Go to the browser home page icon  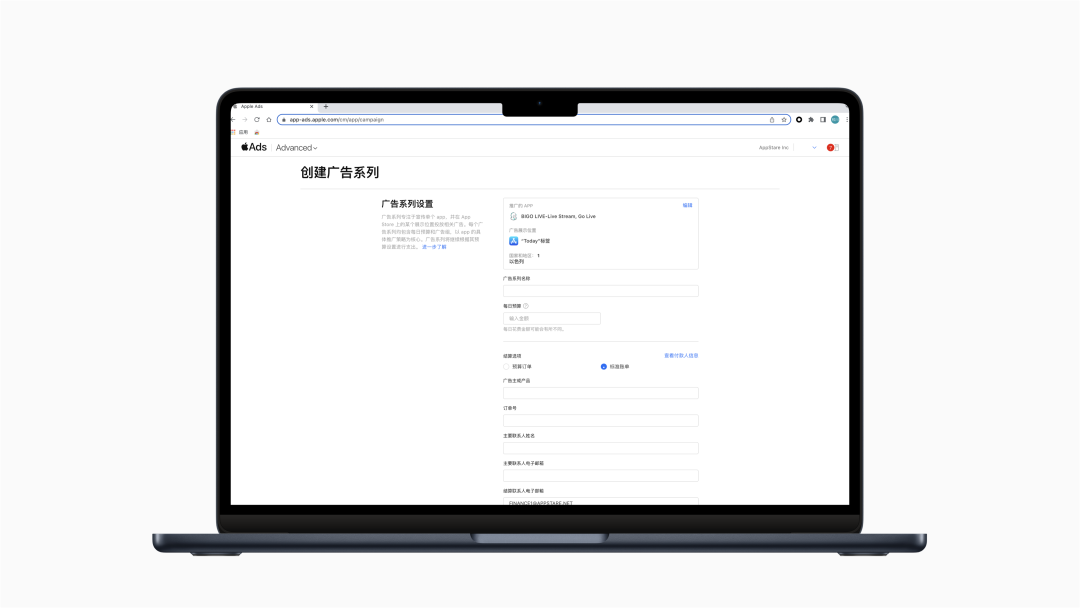click(269, 120)
